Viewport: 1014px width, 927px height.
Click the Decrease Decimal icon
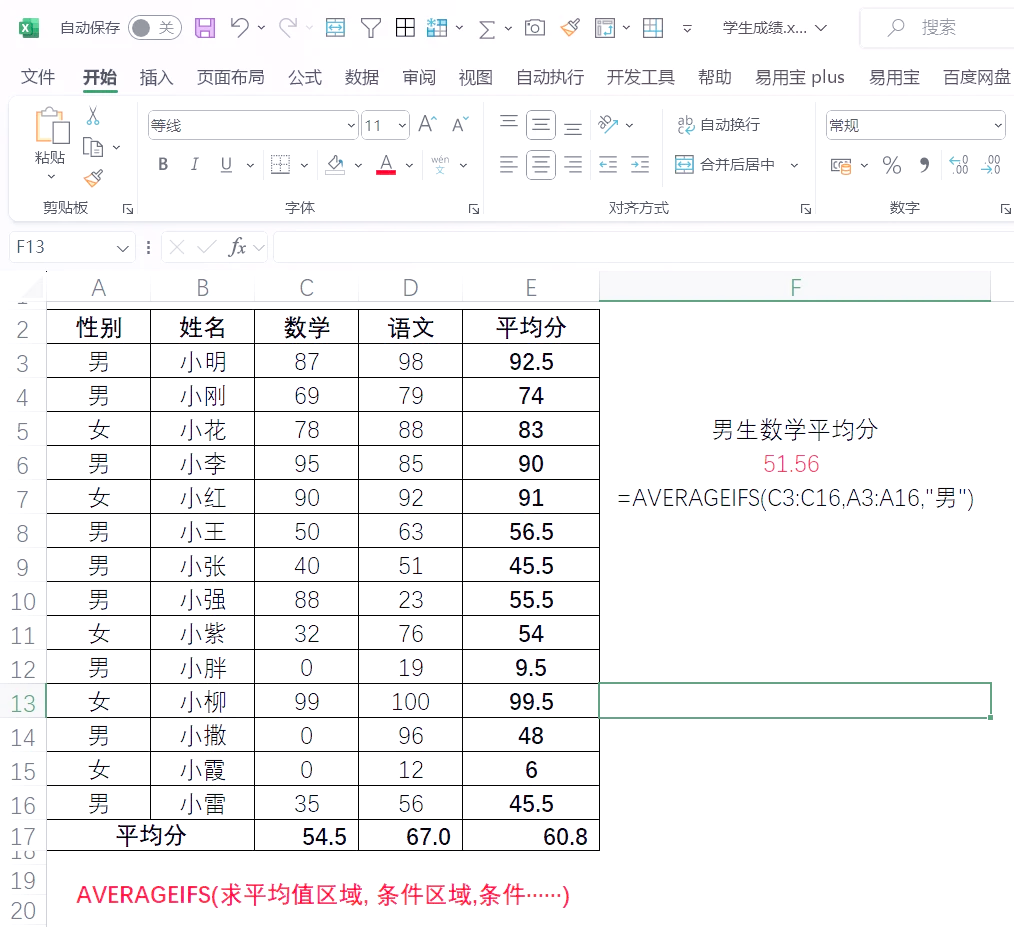pos(991,165)
